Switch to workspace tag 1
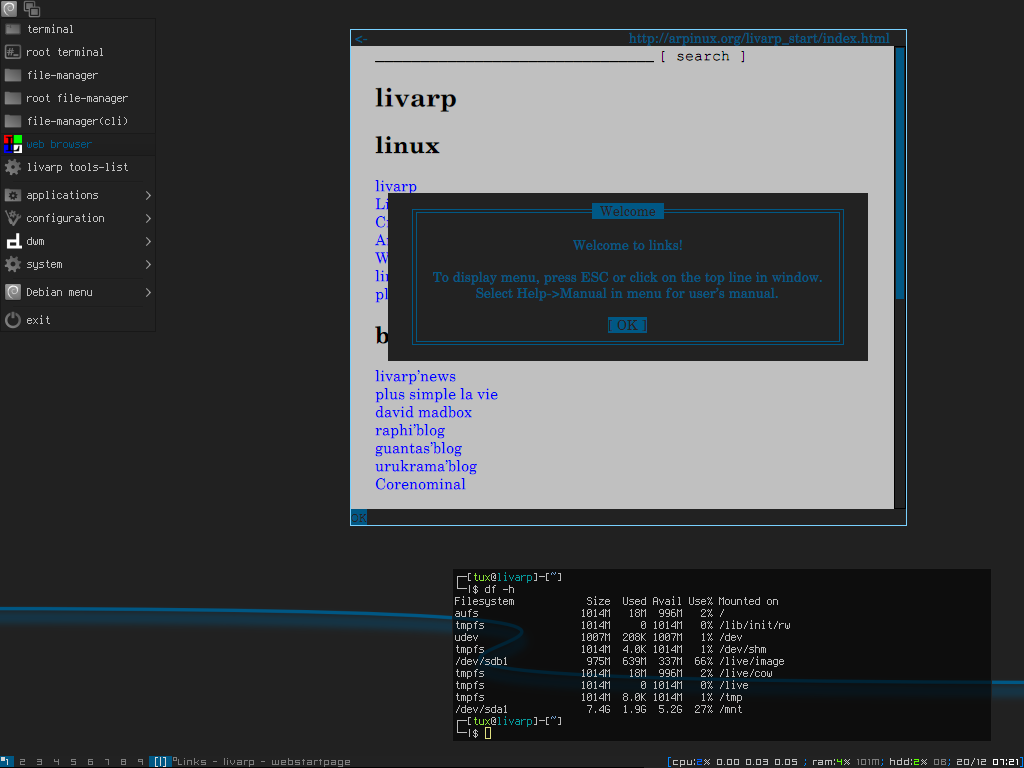Viewport: 1024px width, 768px height. click(7, 761)
